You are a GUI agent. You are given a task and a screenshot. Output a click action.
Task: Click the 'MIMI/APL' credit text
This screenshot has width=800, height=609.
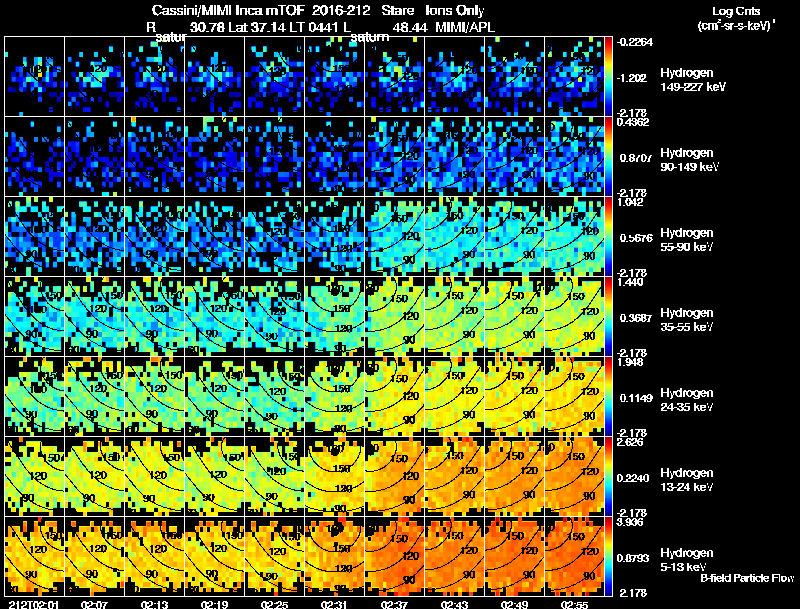point(464,27)
